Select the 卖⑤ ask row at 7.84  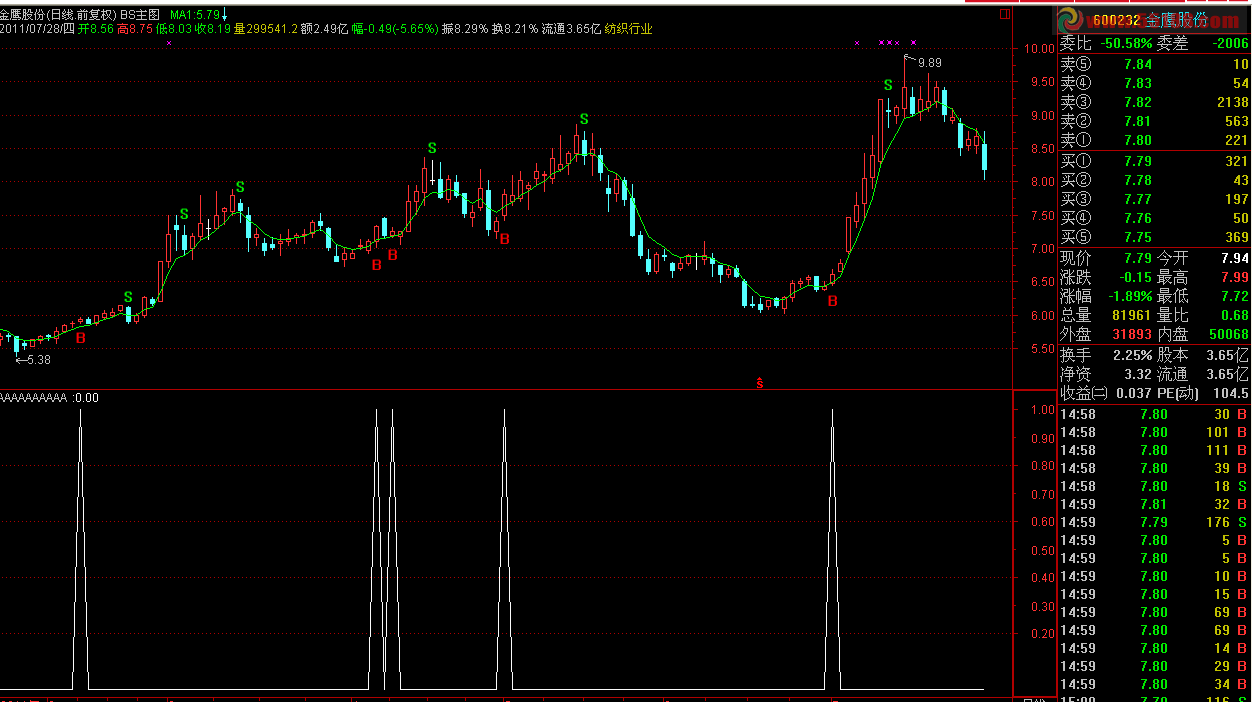pos(1155,65)
